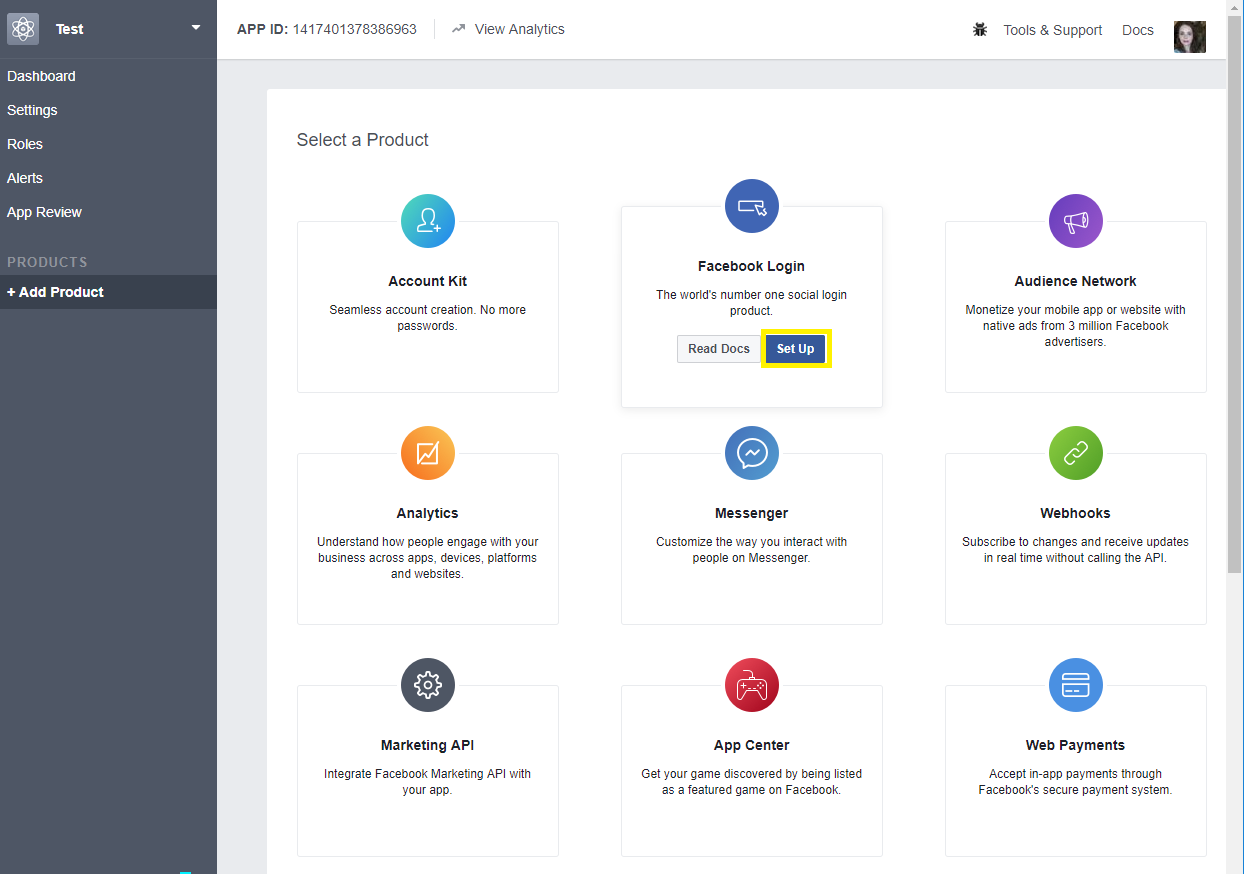This screenshot has height=874, width=1244.
Task: Click the PRODUCTS section label
Action: pos(47,262)
